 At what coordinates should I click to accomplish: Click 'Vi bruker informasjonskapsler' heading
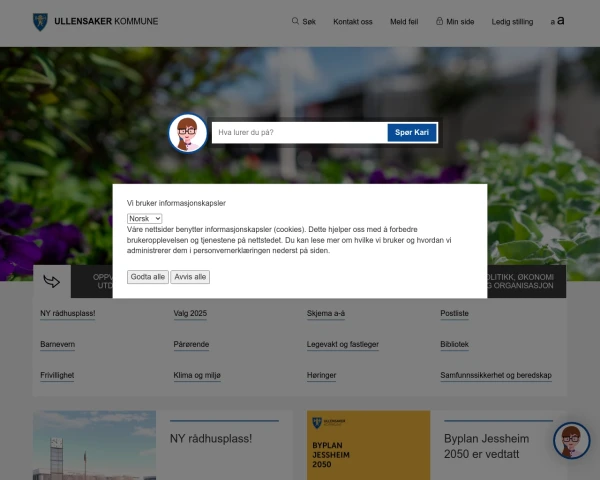click(176, 203)
